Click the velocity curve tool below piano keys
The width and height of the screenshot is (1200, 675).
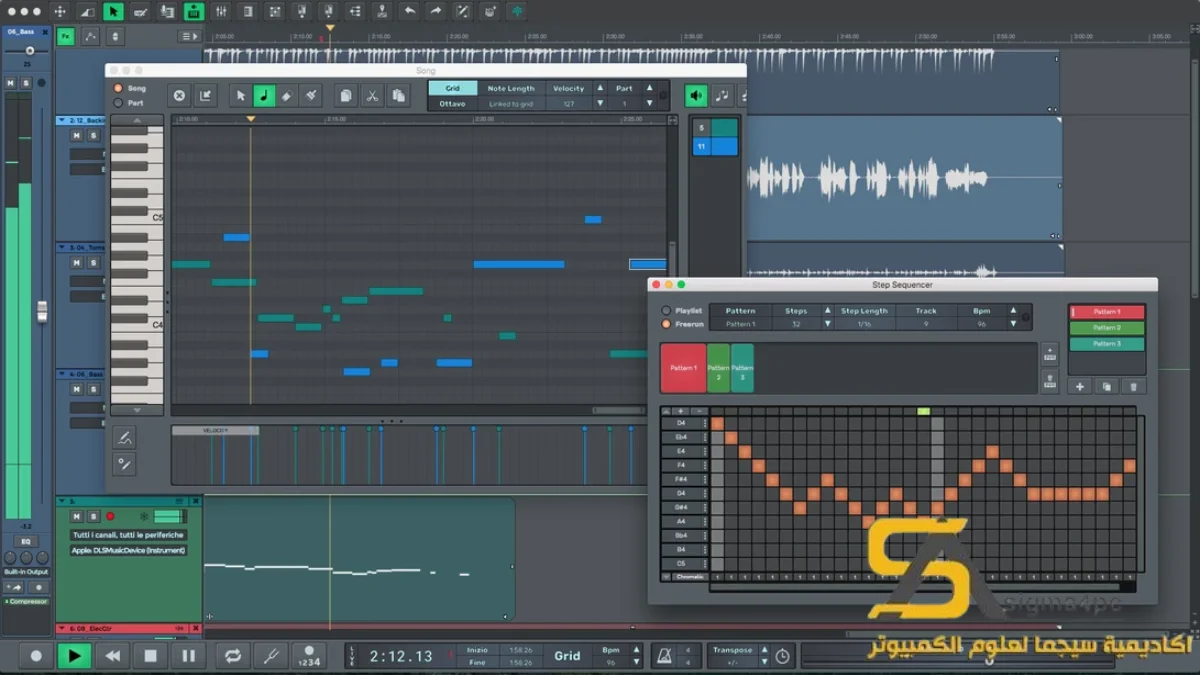[124, 437]
